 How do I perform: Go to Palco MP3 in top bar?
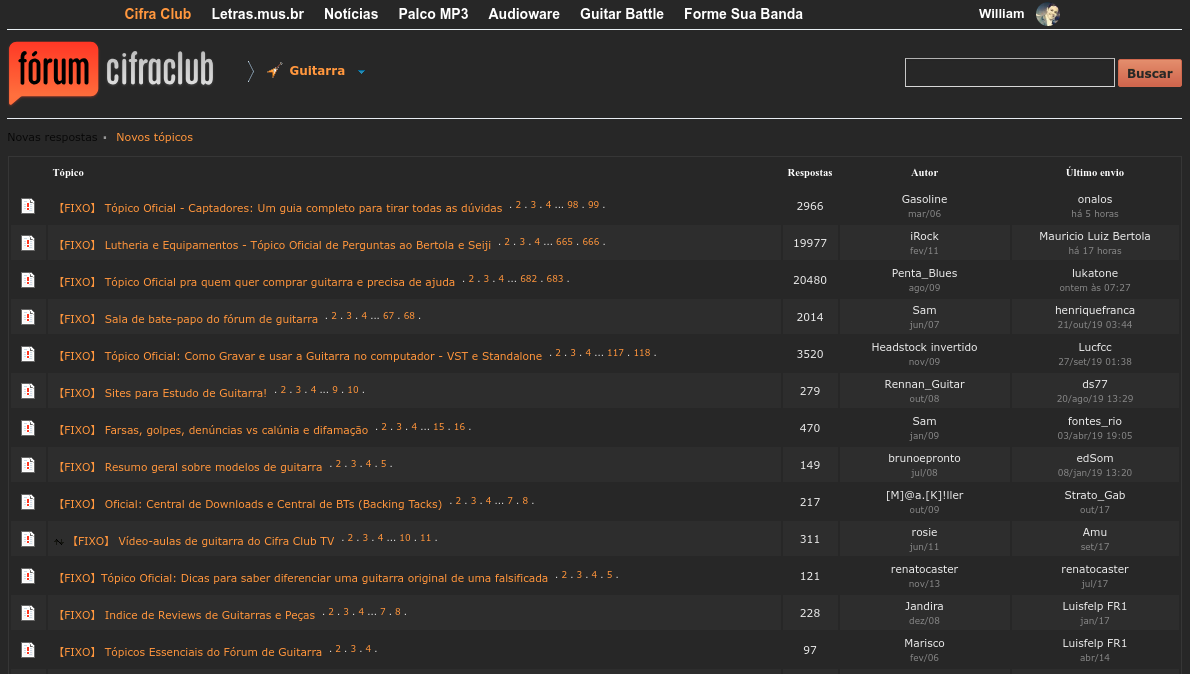click(x=433, y=14)
